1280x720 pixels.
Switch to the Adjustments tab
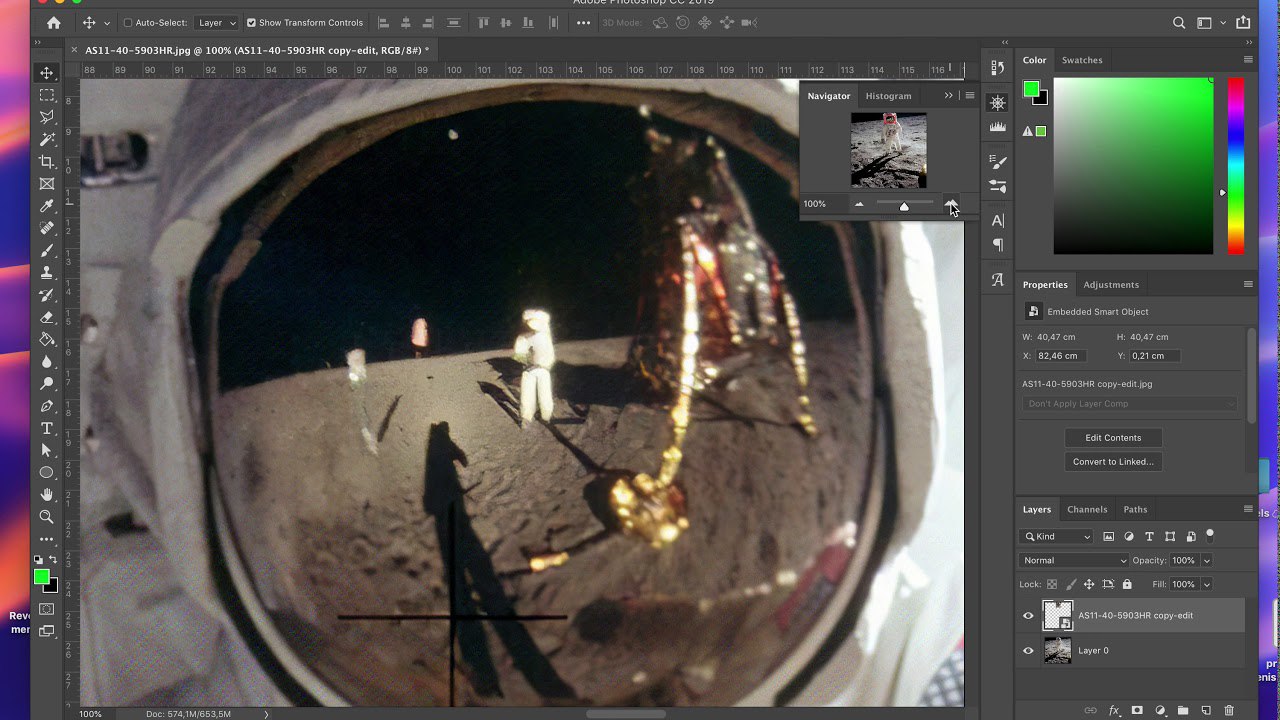(1111, 284)
